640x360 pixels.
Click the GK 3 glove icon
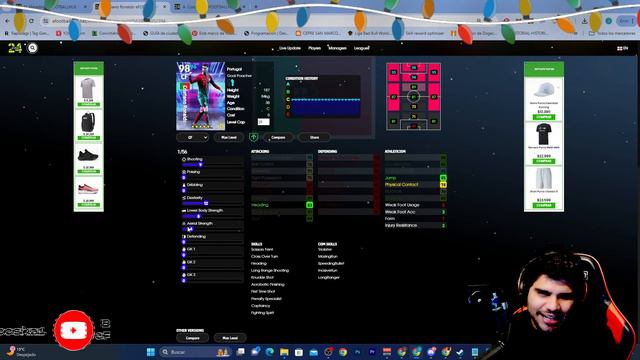coord(184,275)
